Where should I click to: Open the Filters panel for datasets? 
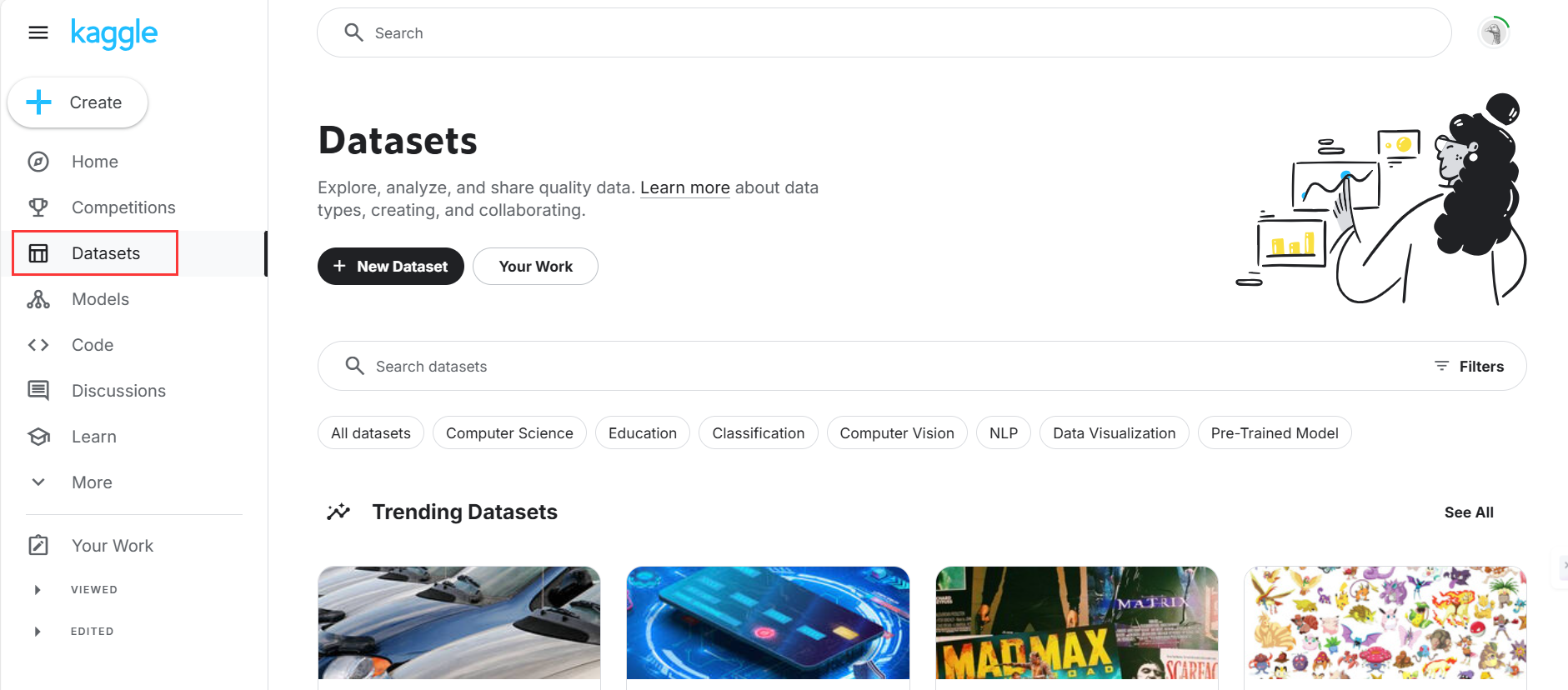click(x=1469, y=367)
